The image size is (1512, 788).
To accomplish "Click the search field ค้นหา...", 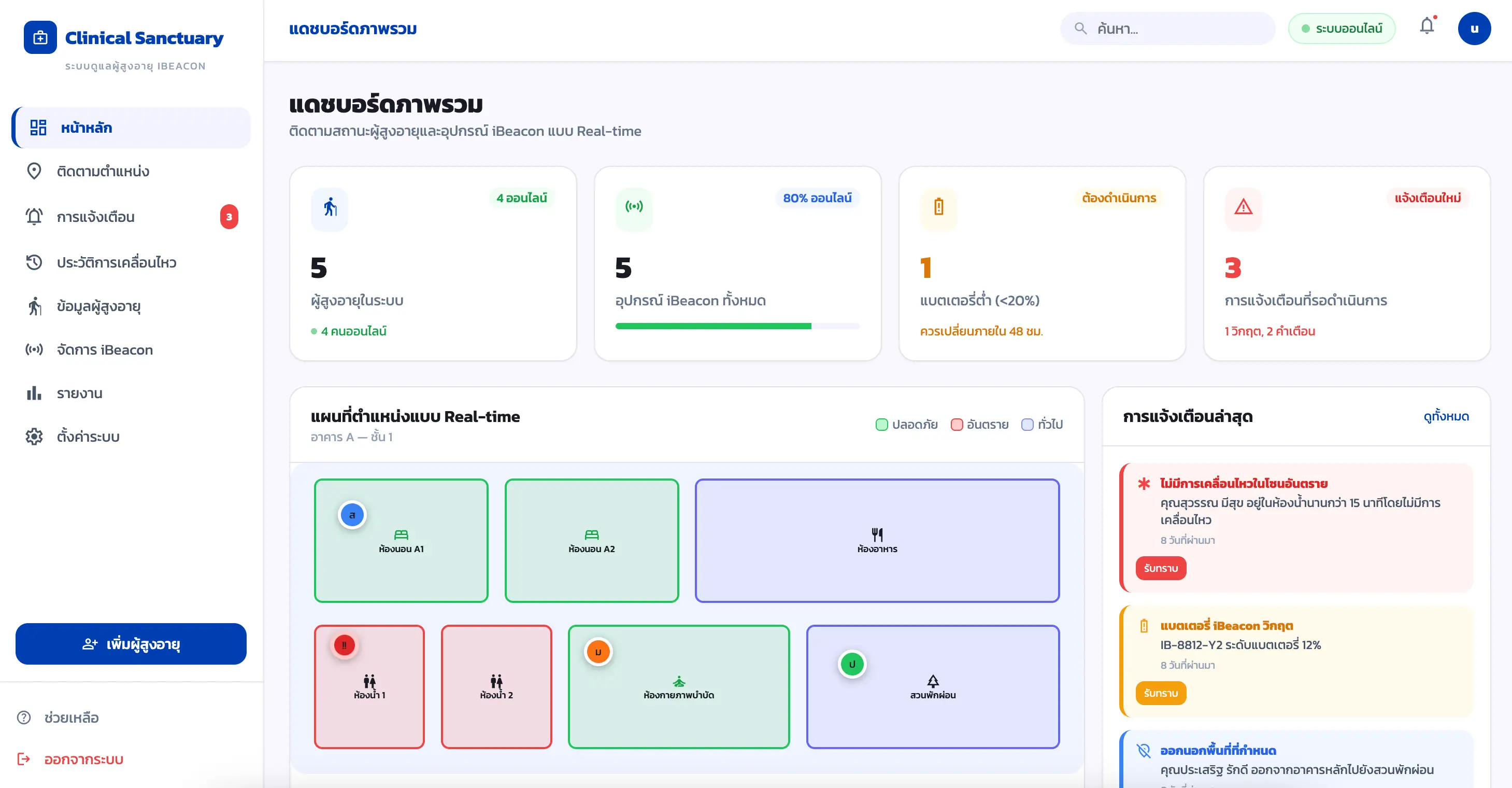I will pyautogui.click(x=1167, y=28).
